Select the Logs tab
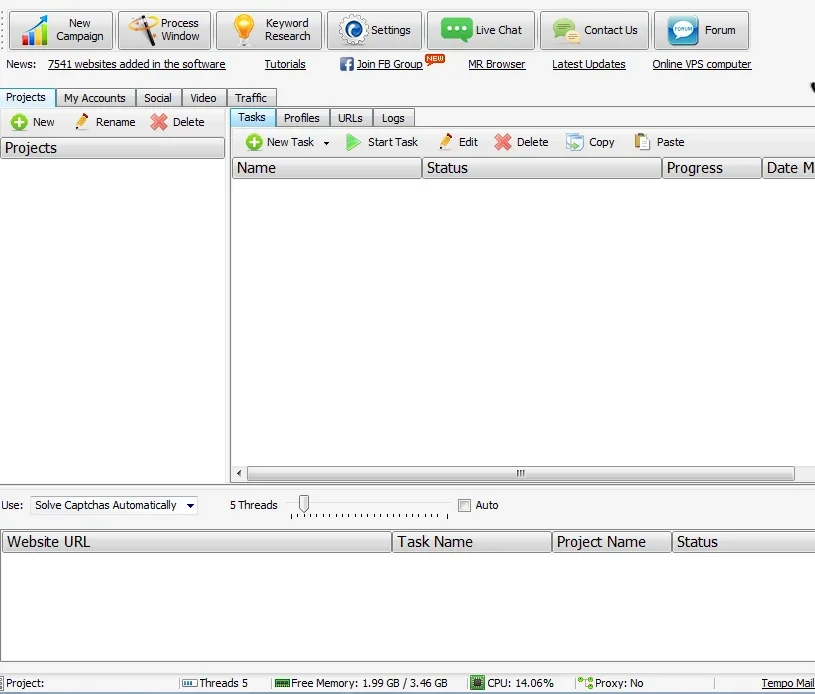This screenshot has width=815, height=694. (393, 118)
